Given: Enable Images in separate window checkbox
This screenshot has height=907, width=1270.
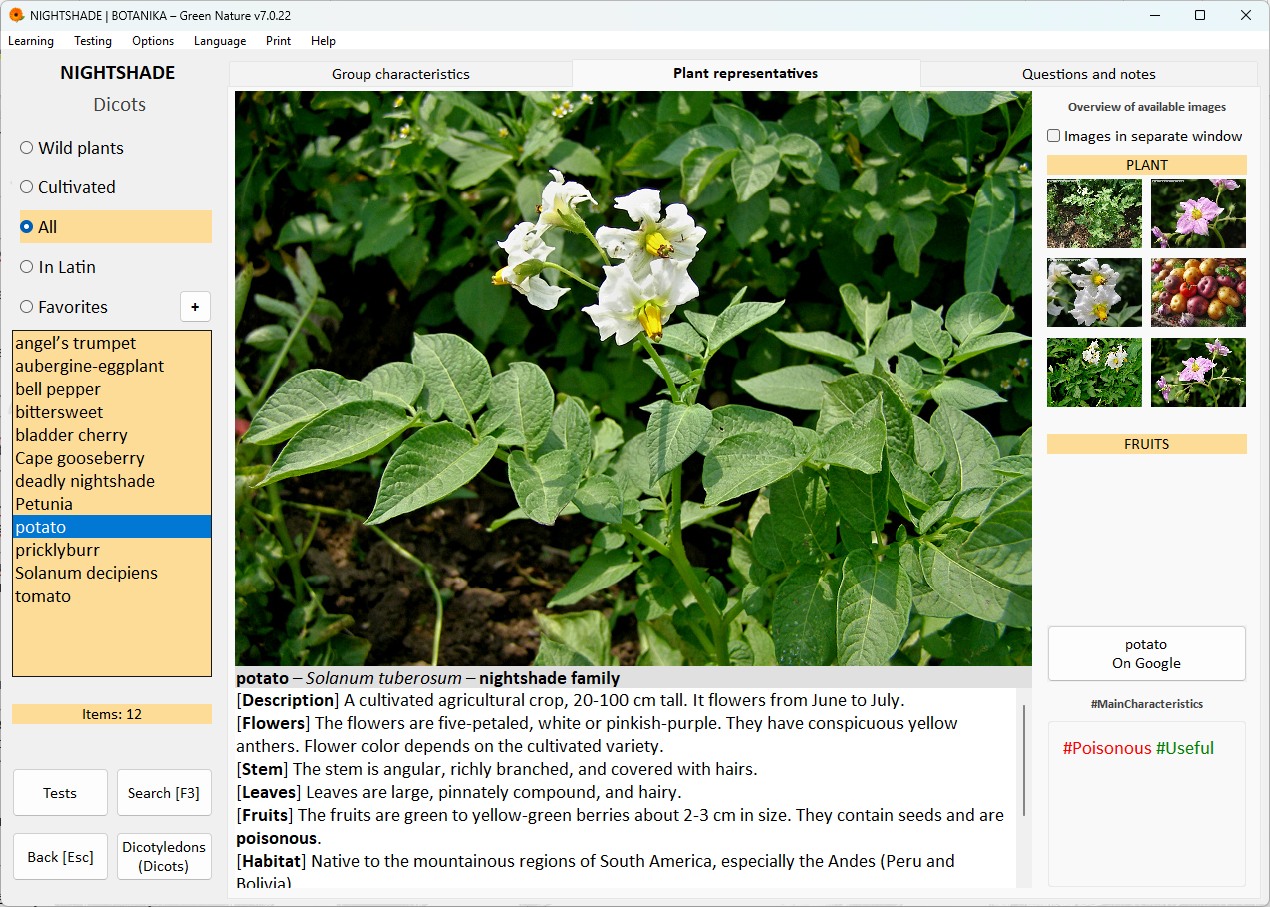Looking at the screenshot, I should pyautogui.click(x=1145, y=136).
